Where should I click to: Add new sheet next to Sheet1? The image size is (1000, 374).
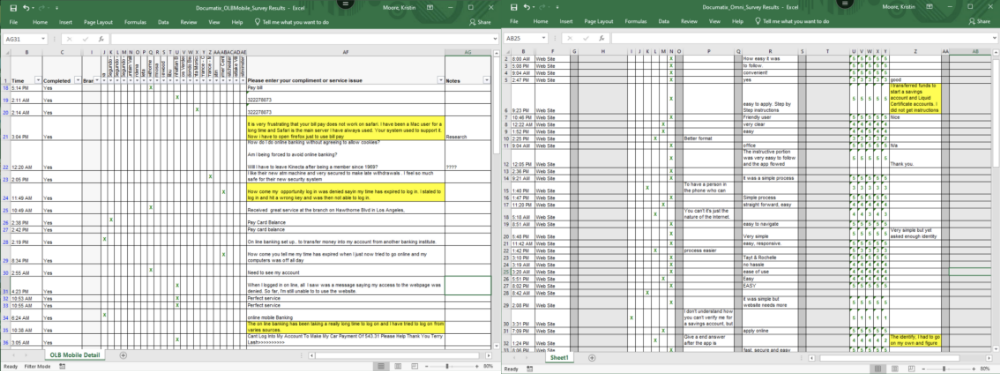click(x=592, y=358)
